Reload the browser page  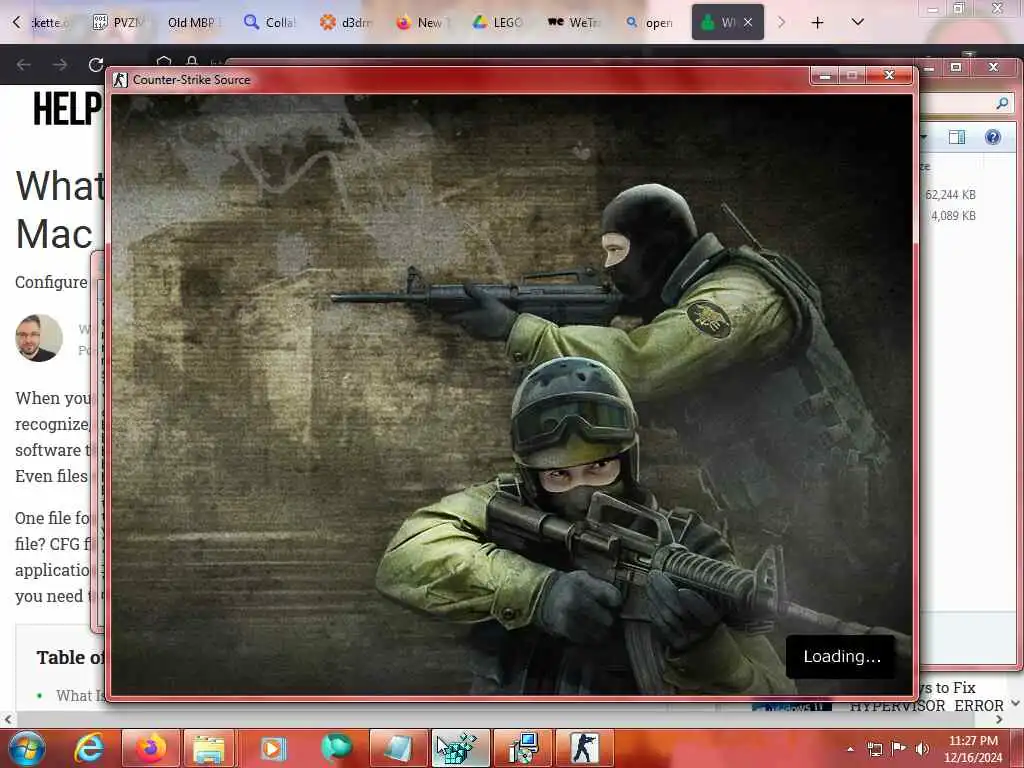(96, 64)
